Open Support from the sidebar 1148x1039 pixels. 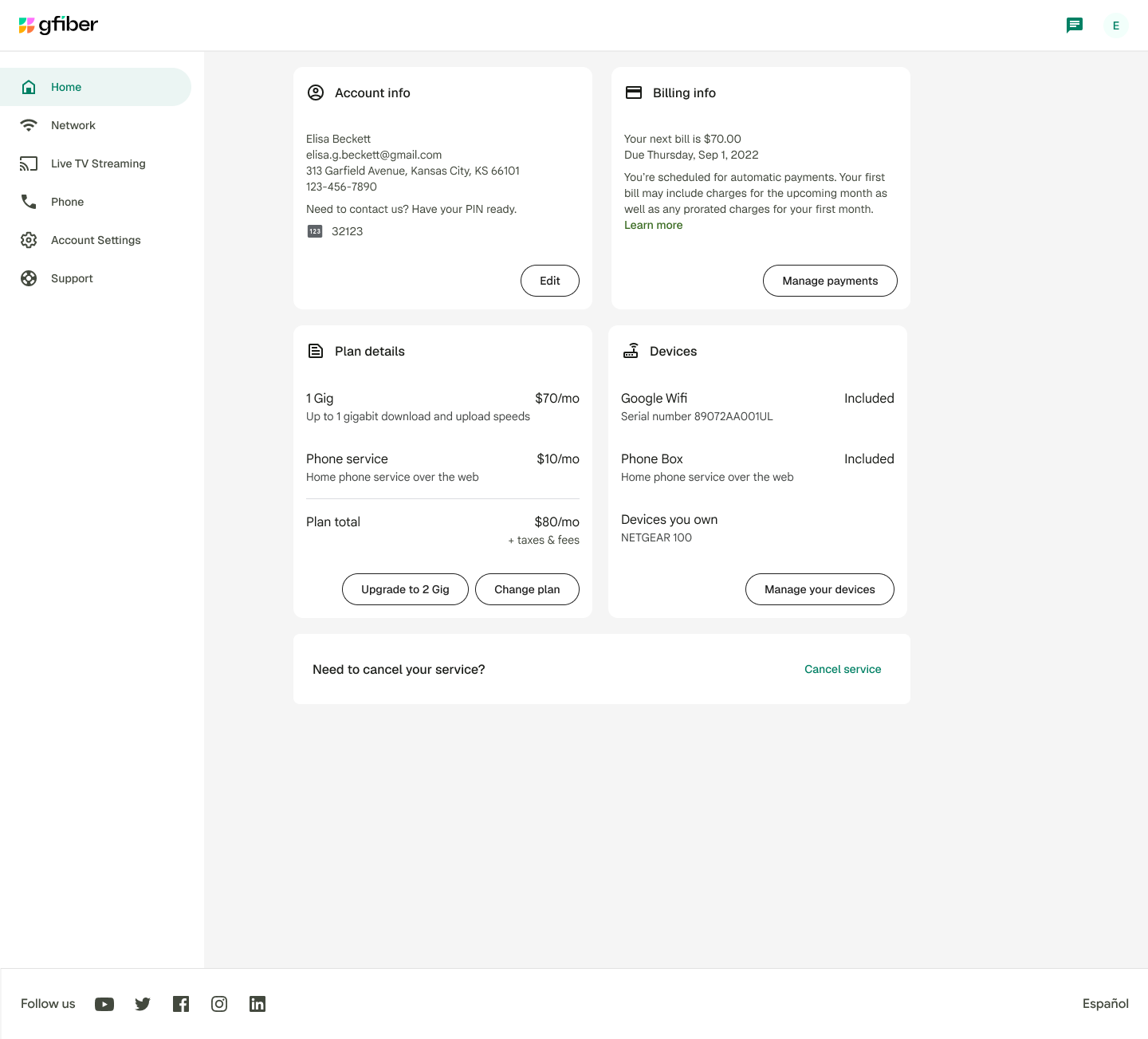(x=96, y=278)
